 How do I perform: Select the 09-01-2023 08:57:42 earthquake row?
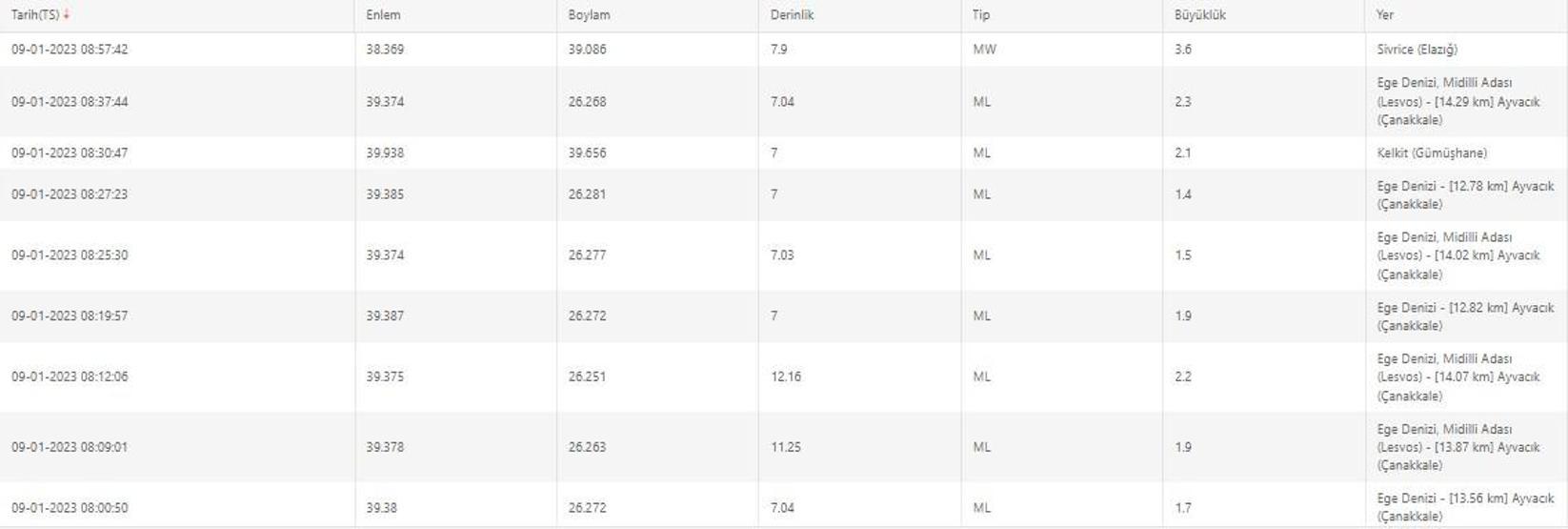[x=784, y=50]
